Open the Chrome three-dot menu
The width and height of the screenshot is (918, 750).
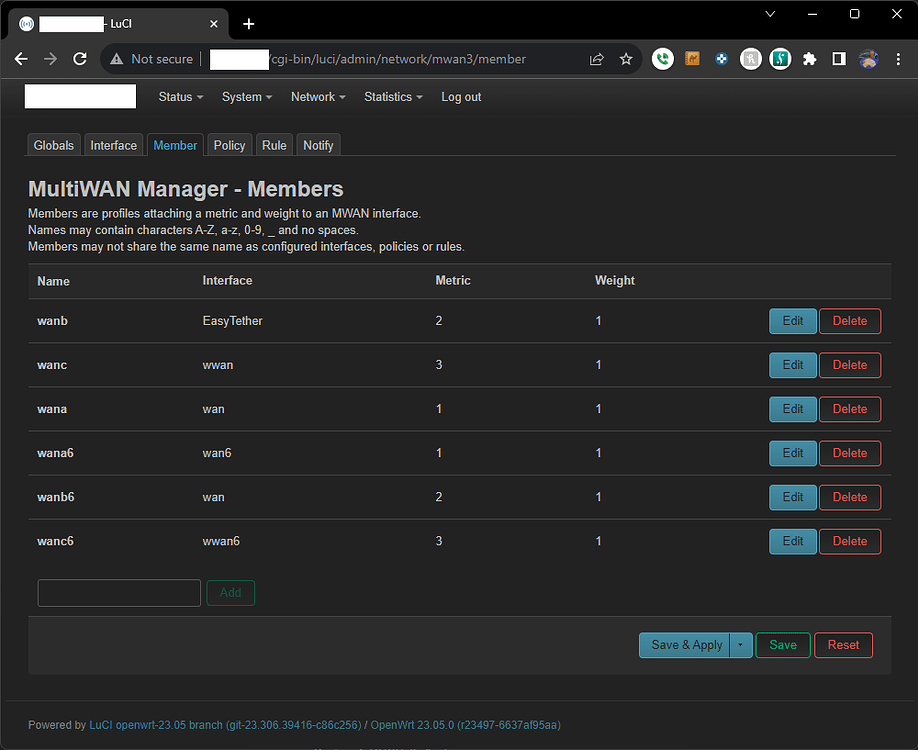[x=897, y=59]
